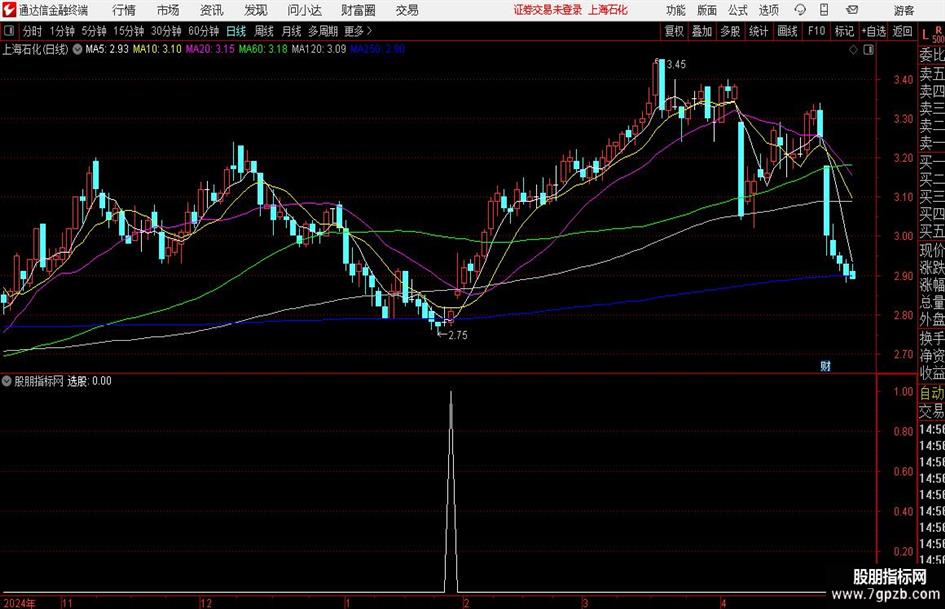
Task: Expand the 更多 periods chevron
Action: point(359,31)
